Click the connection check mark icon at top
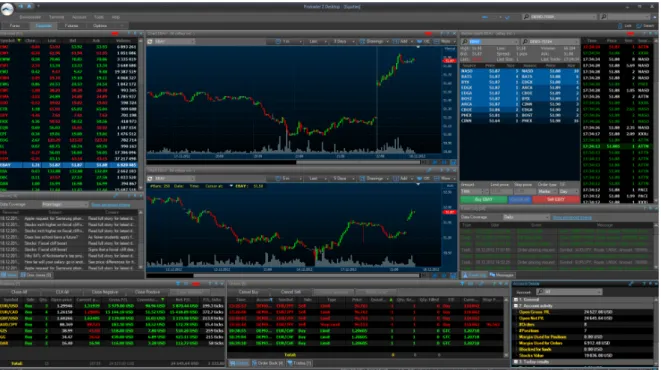Screen dimensions: 661x370 coord(507,17)
